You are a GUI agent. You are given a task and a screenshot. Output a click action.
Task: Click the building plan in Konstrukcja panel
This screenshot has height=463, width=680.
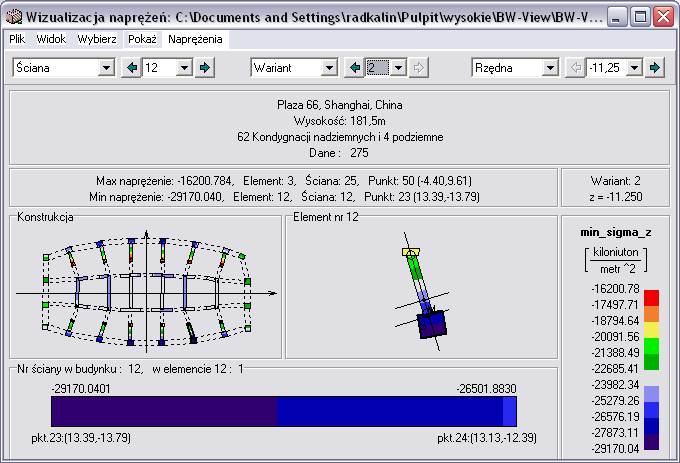[146, 292]
